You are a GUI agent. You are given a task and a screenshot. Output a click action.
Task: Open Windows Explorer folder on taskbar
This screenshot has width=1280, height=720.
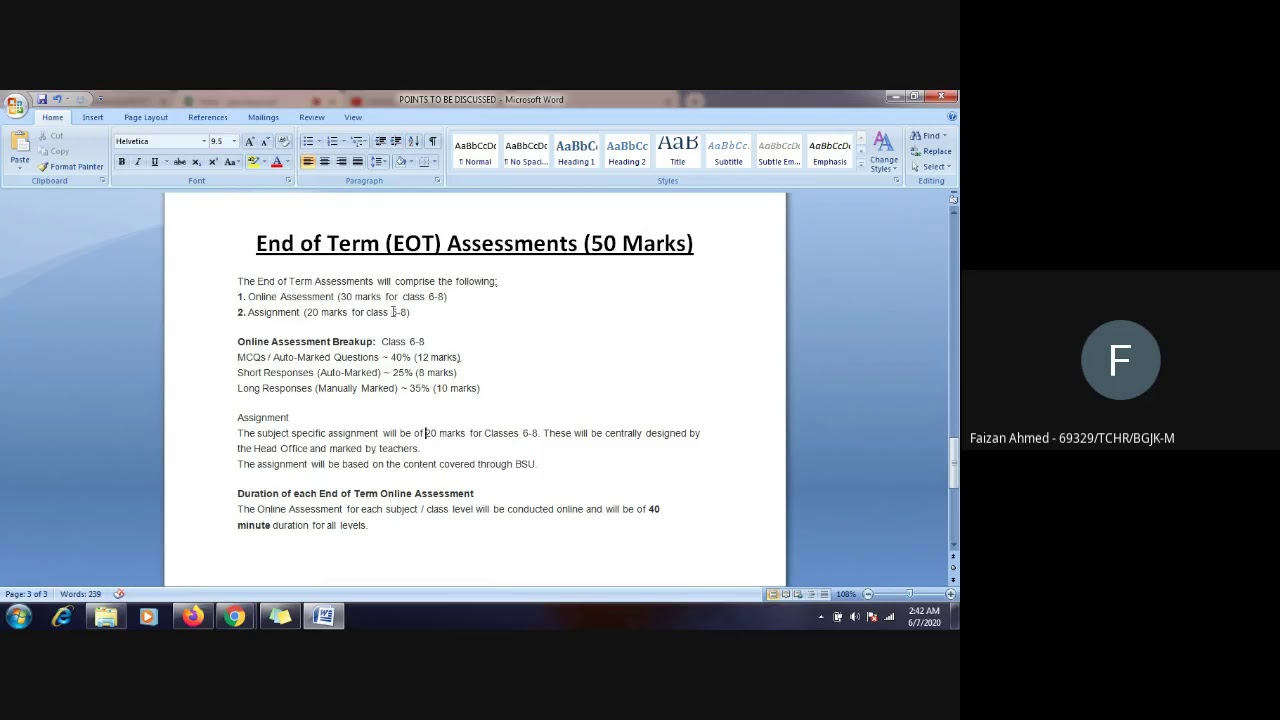(x=106, y=617)
